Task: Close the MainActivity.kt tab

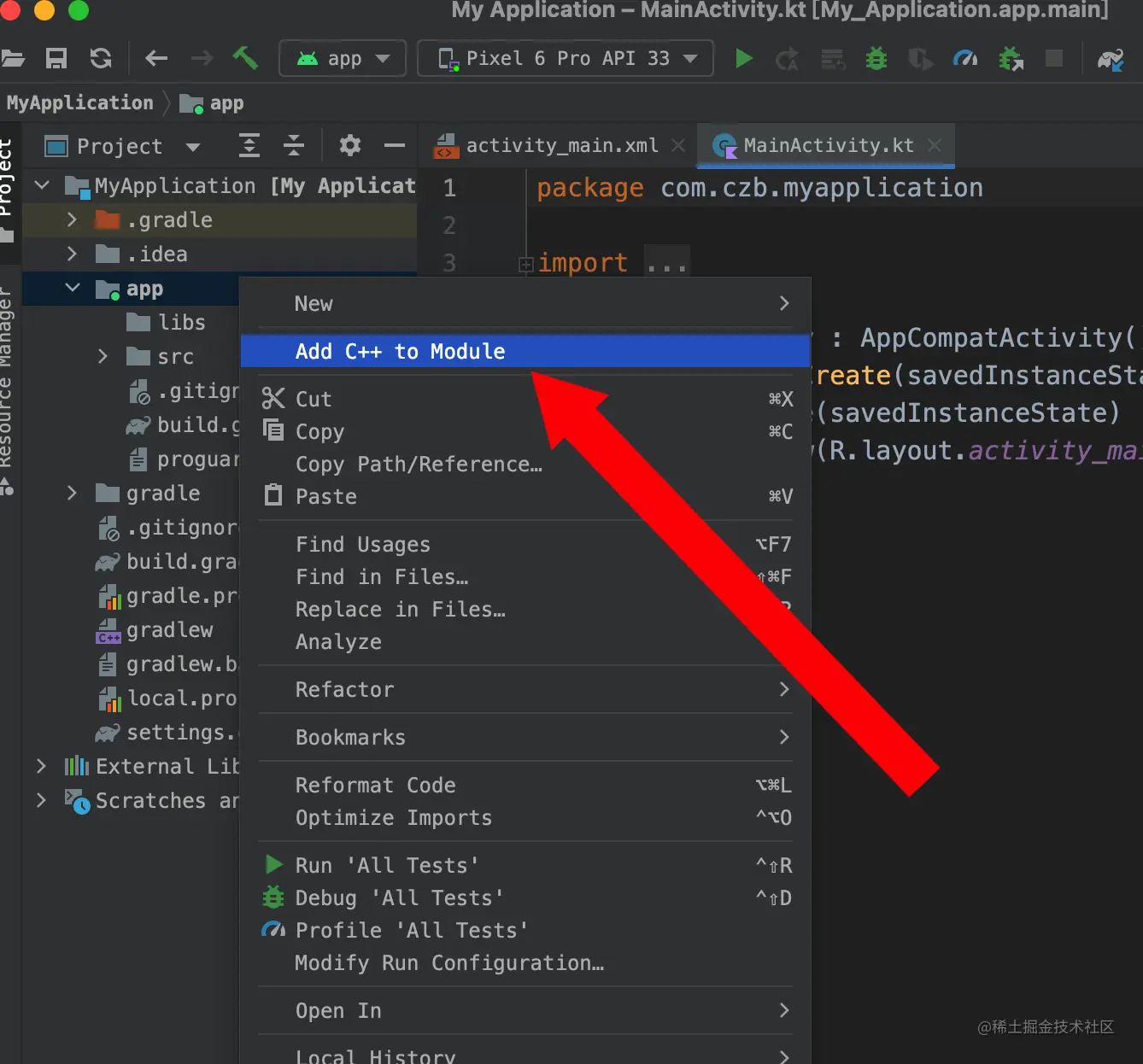Action: pyautogui.click(x=935, y=146)
